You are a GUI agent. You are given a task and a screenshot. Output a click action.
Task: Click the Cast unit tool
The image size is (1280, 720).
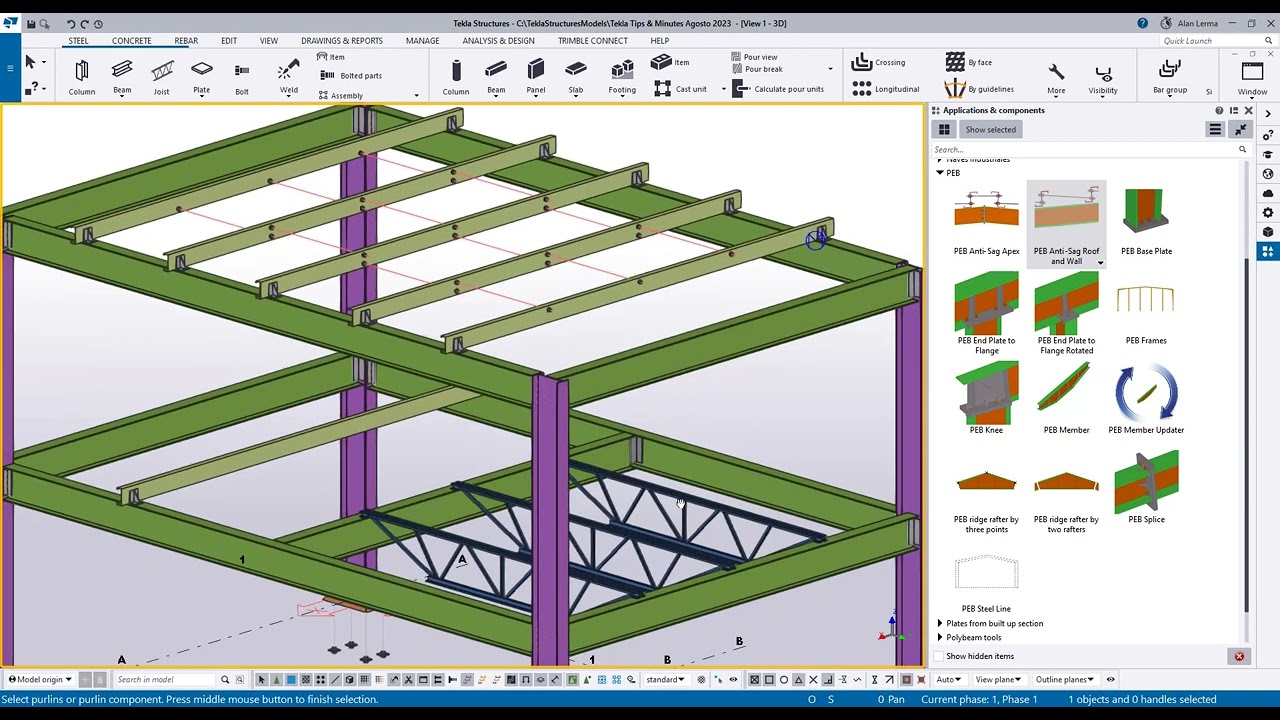tap(681, 89)
